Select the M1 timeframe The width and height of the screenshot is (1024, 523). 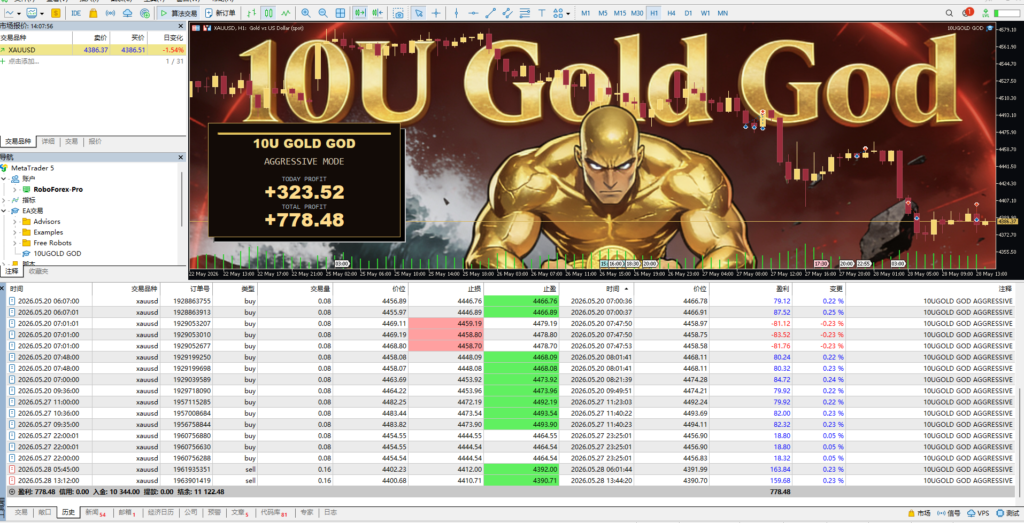(585, 13)
